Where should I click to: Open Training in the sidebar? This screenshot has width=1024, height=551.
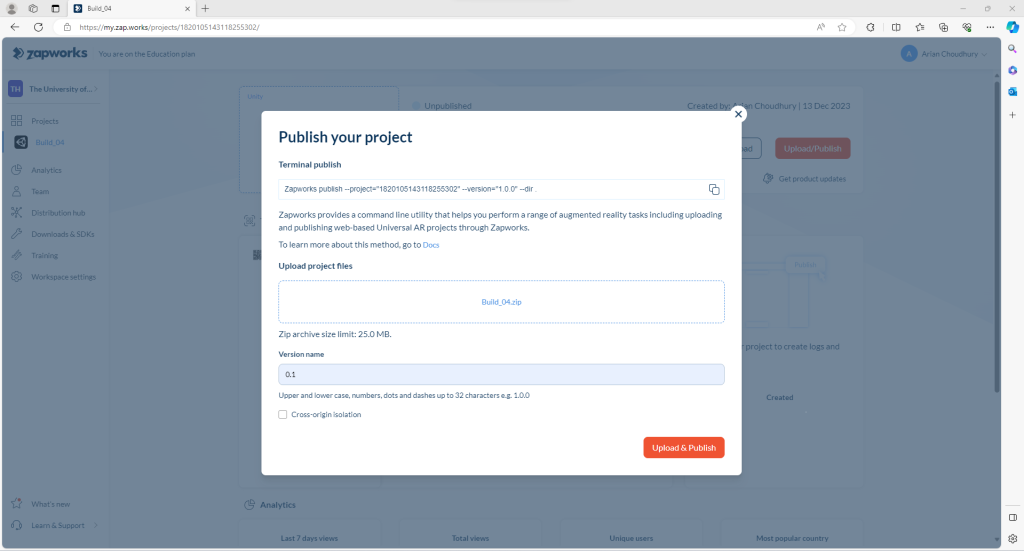tap(44, 255)
